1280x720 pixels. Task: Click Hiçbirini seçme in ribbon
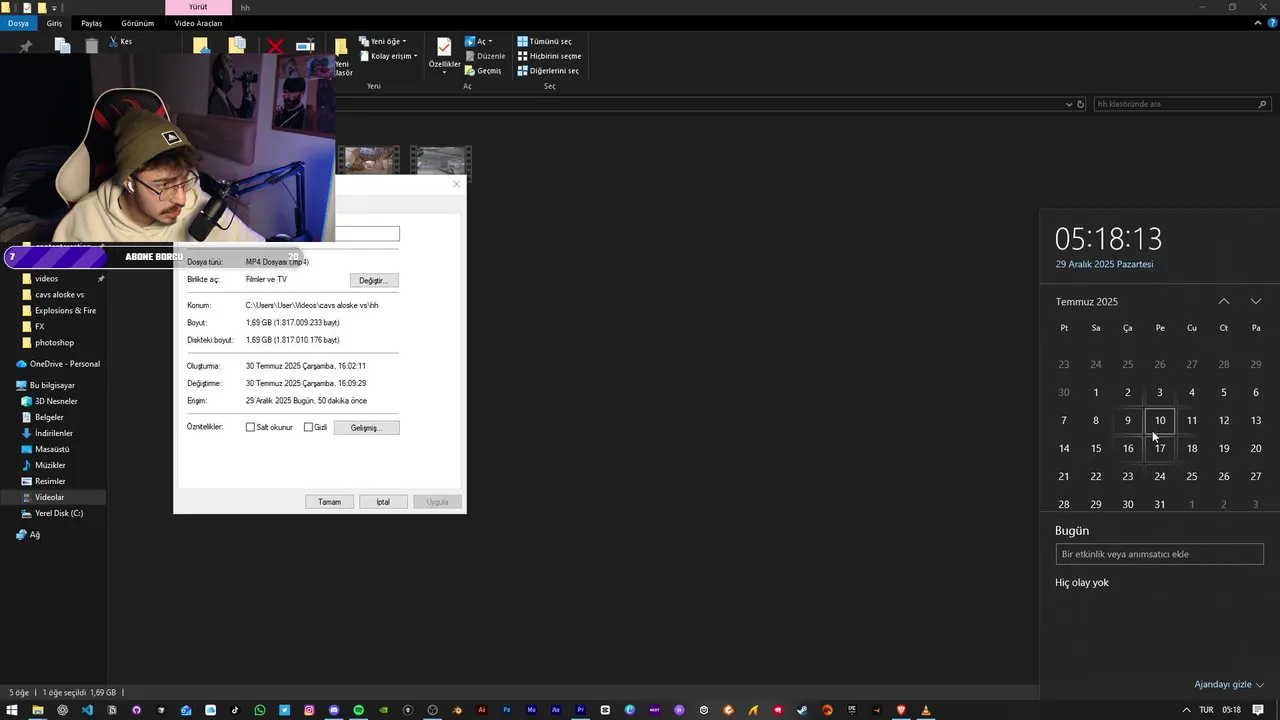pos(549,56)
